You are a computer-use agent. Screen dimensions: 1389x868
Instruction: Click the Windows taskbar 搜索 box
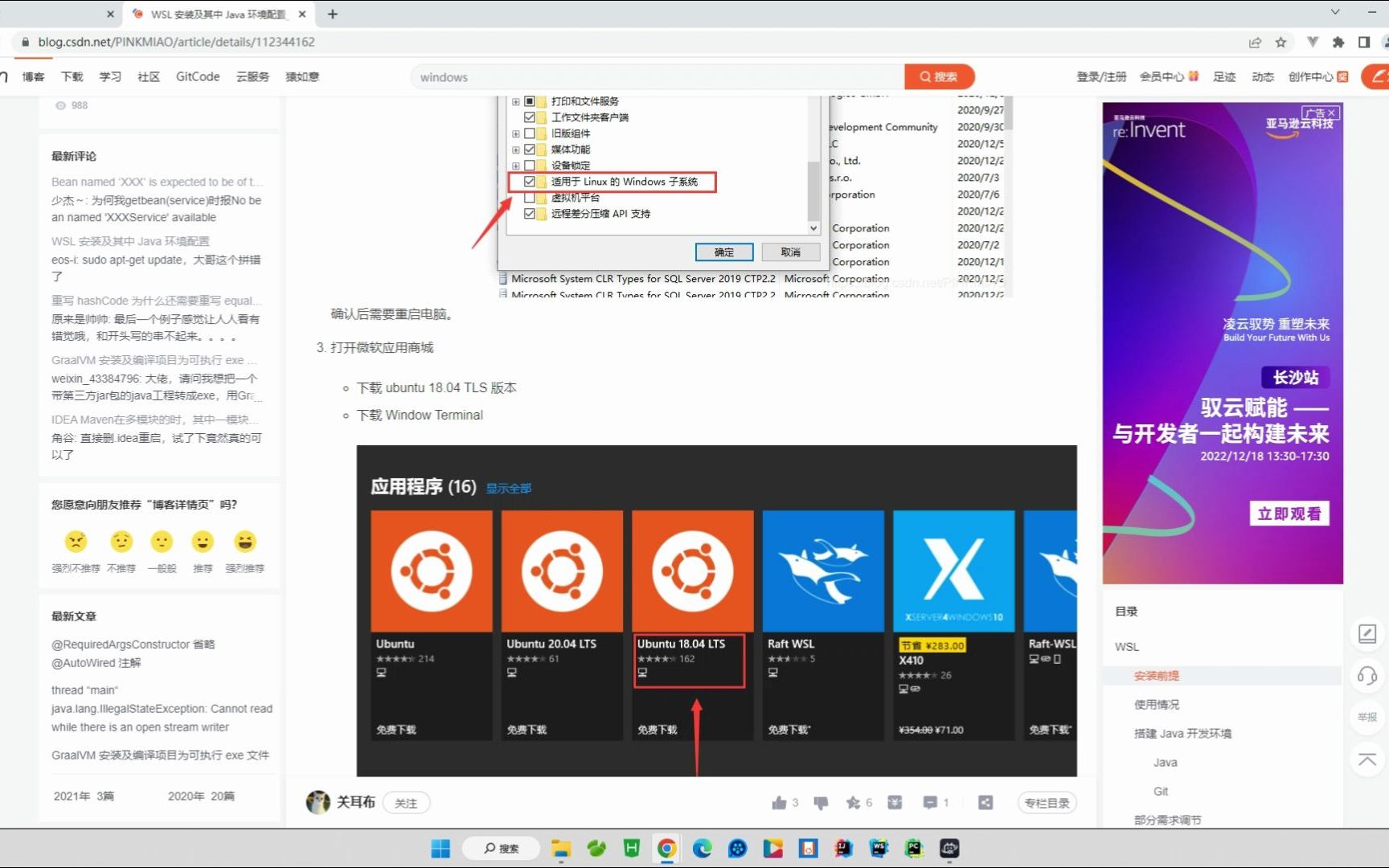(x=501, y=848)
